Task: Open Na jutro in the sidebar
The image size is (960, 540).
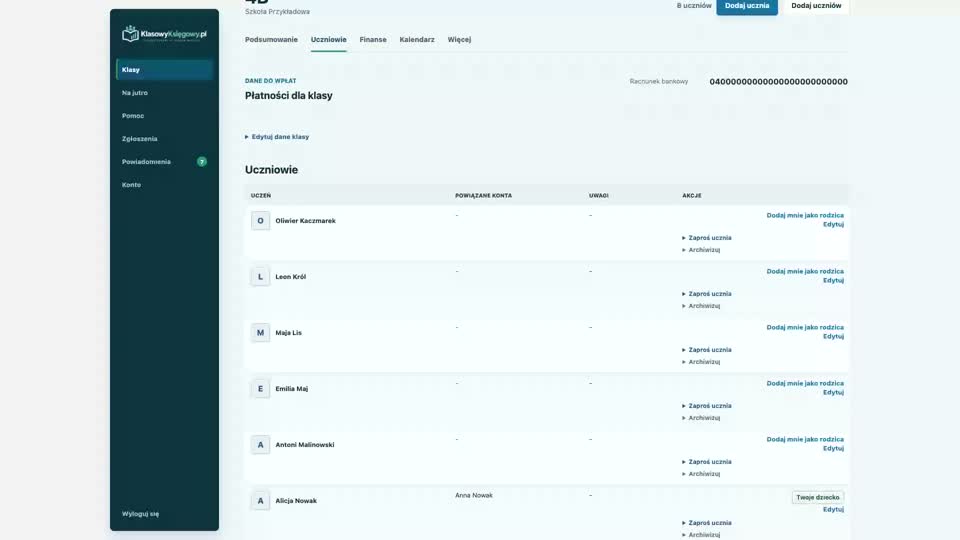Action: [135, 93]
